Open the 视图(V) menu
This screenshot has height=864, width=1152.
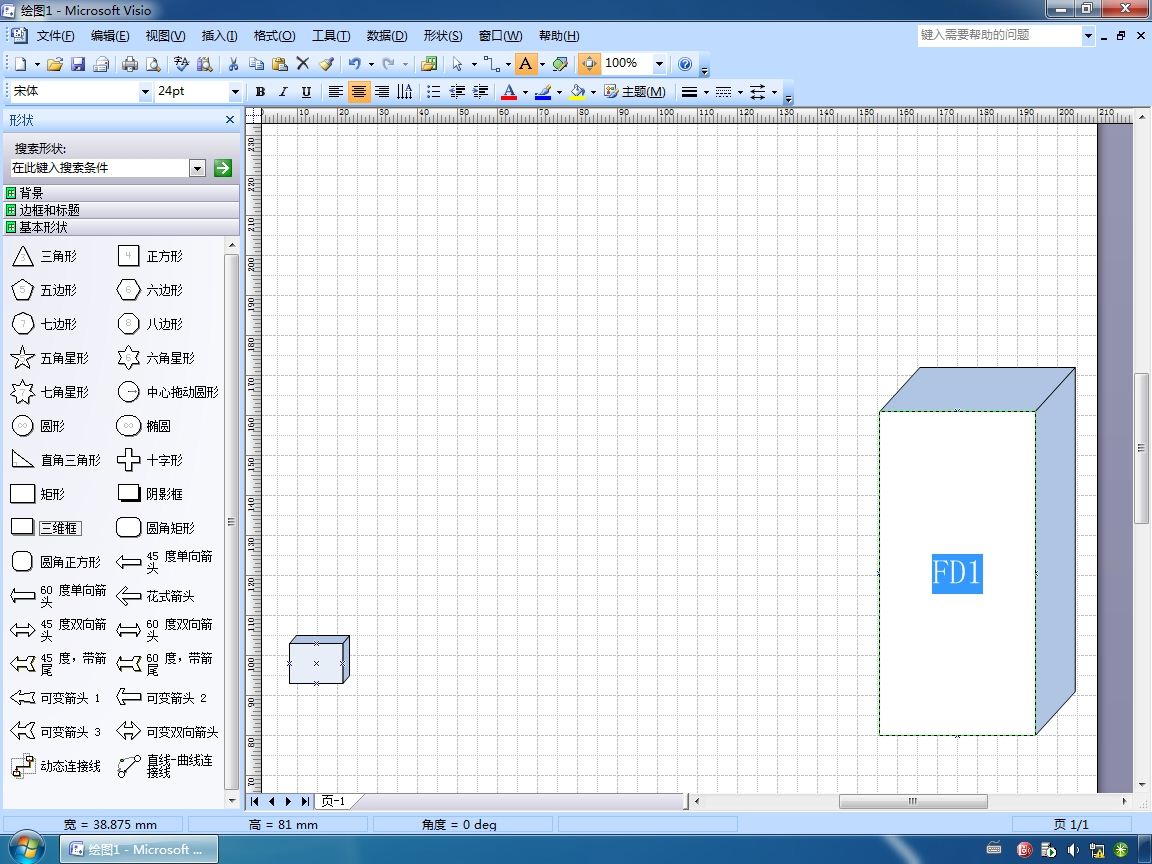(x=165, y=36)
